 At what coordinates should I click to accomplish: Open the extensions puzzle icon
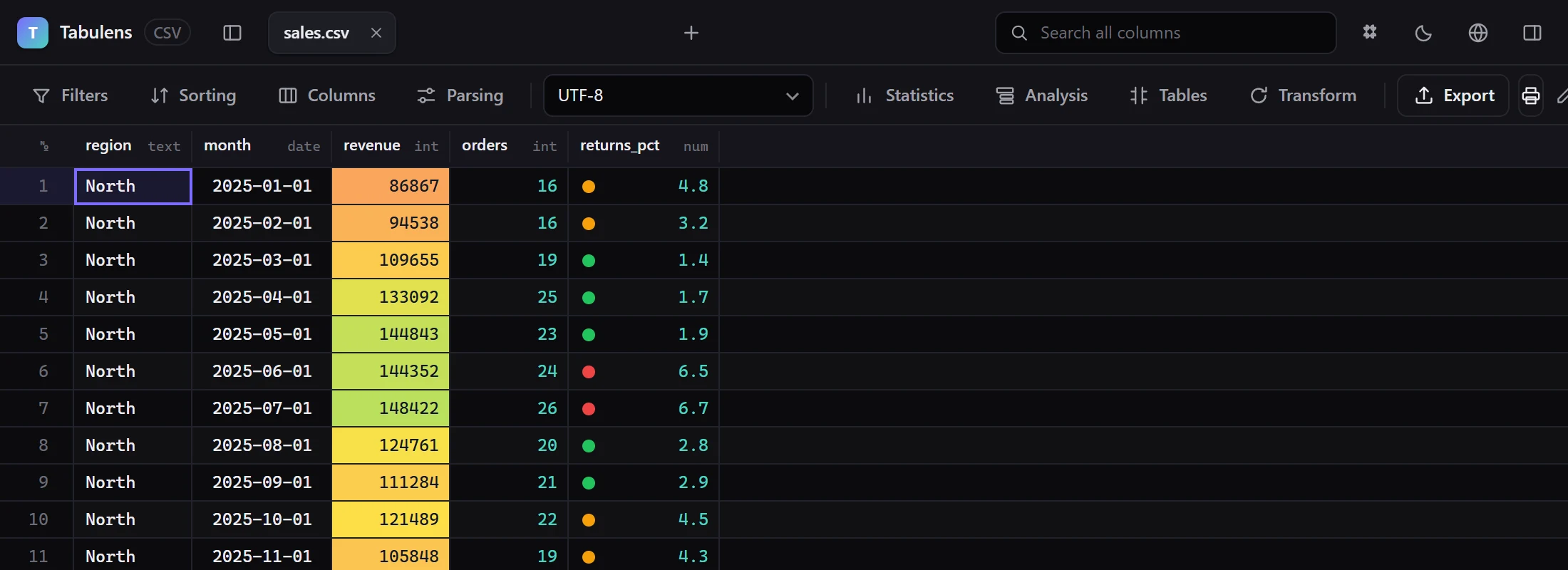click(1370, 33)
